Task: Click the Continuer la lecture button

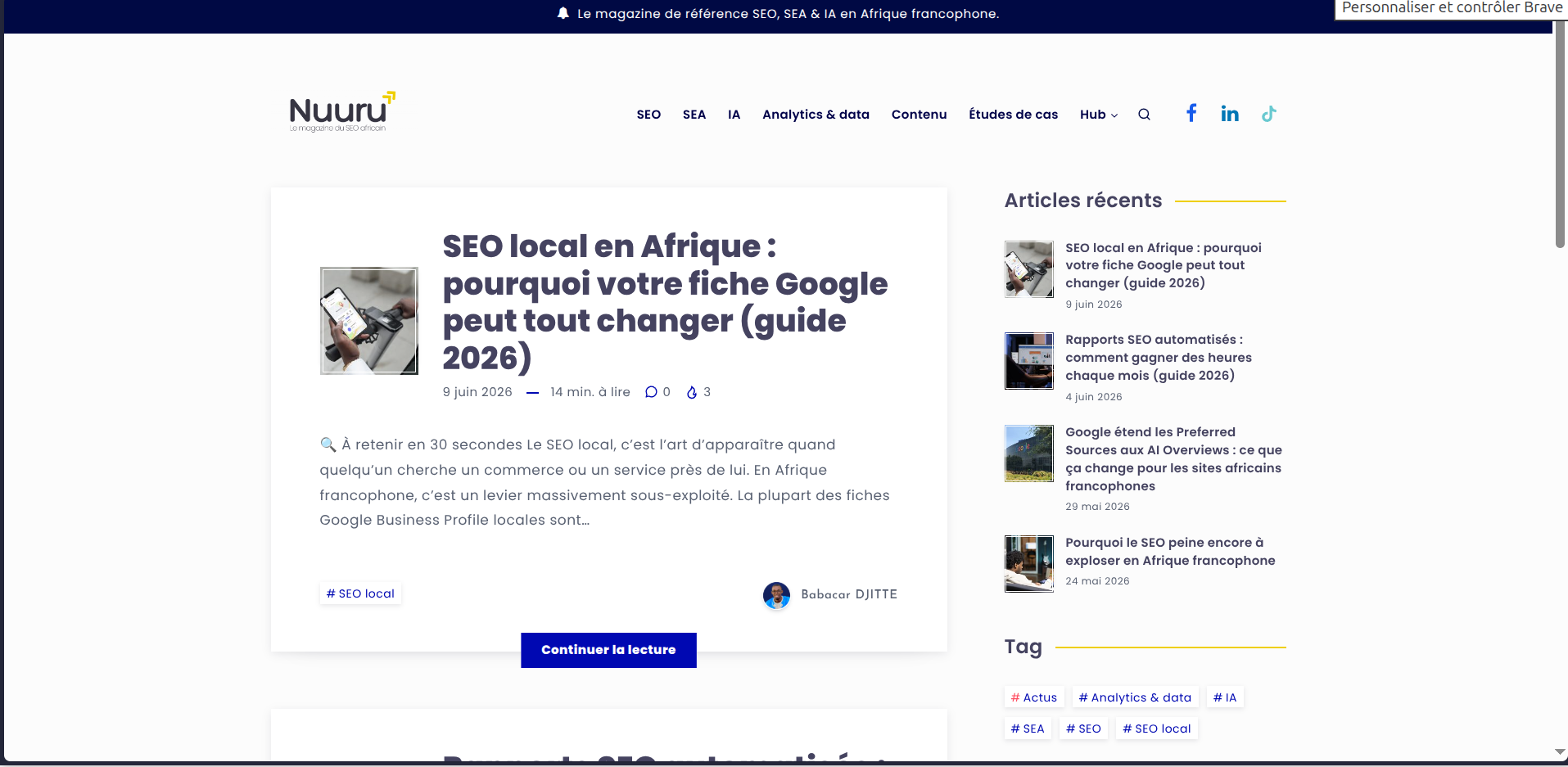Action: 608,650
